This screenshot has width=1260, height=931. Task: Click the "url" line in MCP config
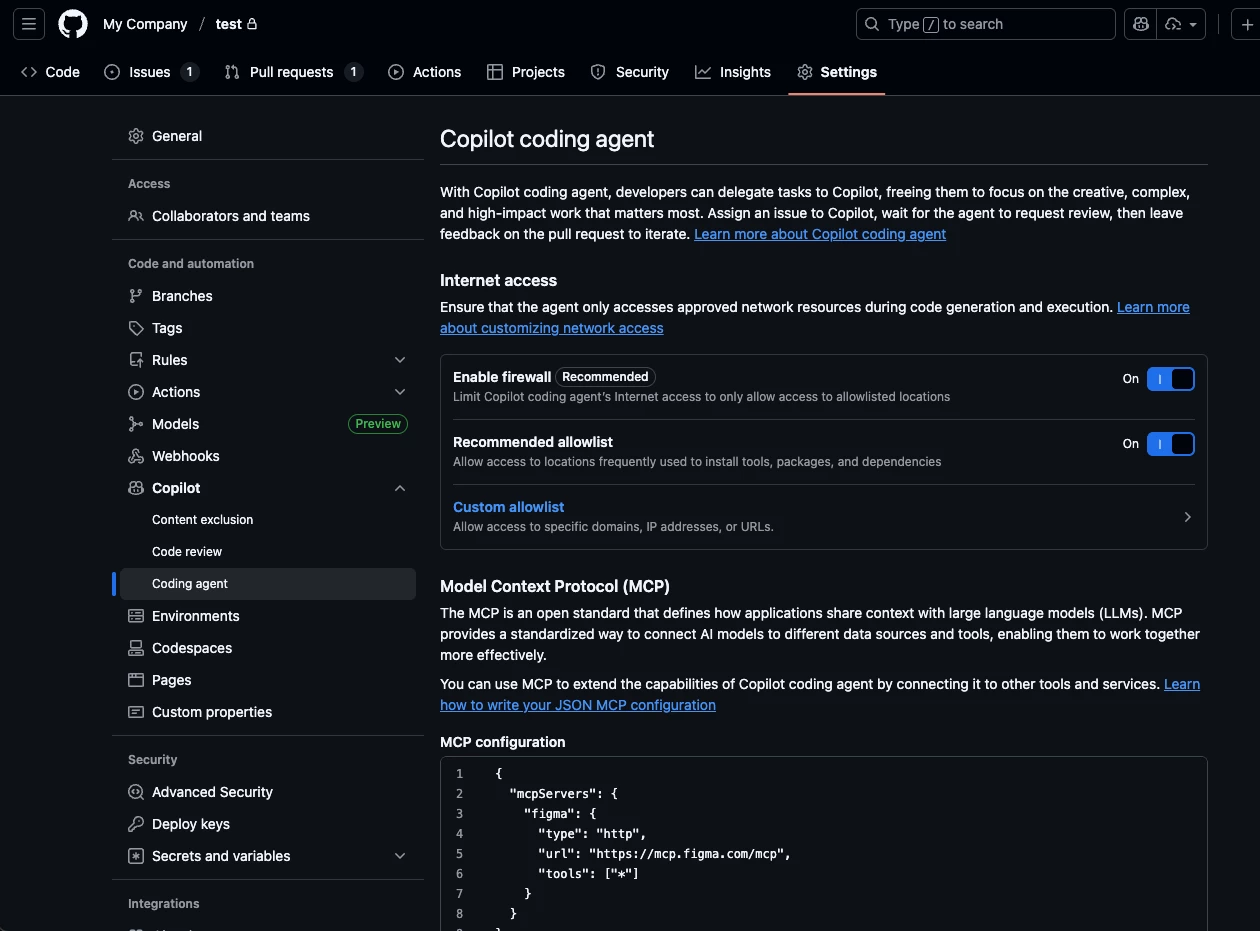click(x=664, y=854)
